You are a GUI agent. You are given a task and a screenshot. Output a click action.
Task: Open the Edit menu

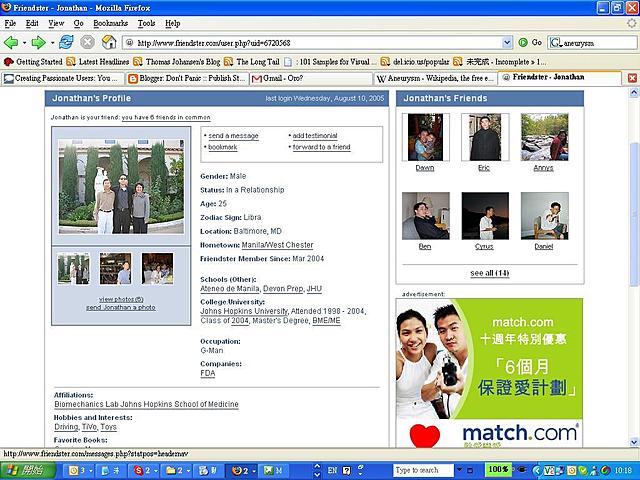[32, 23]
